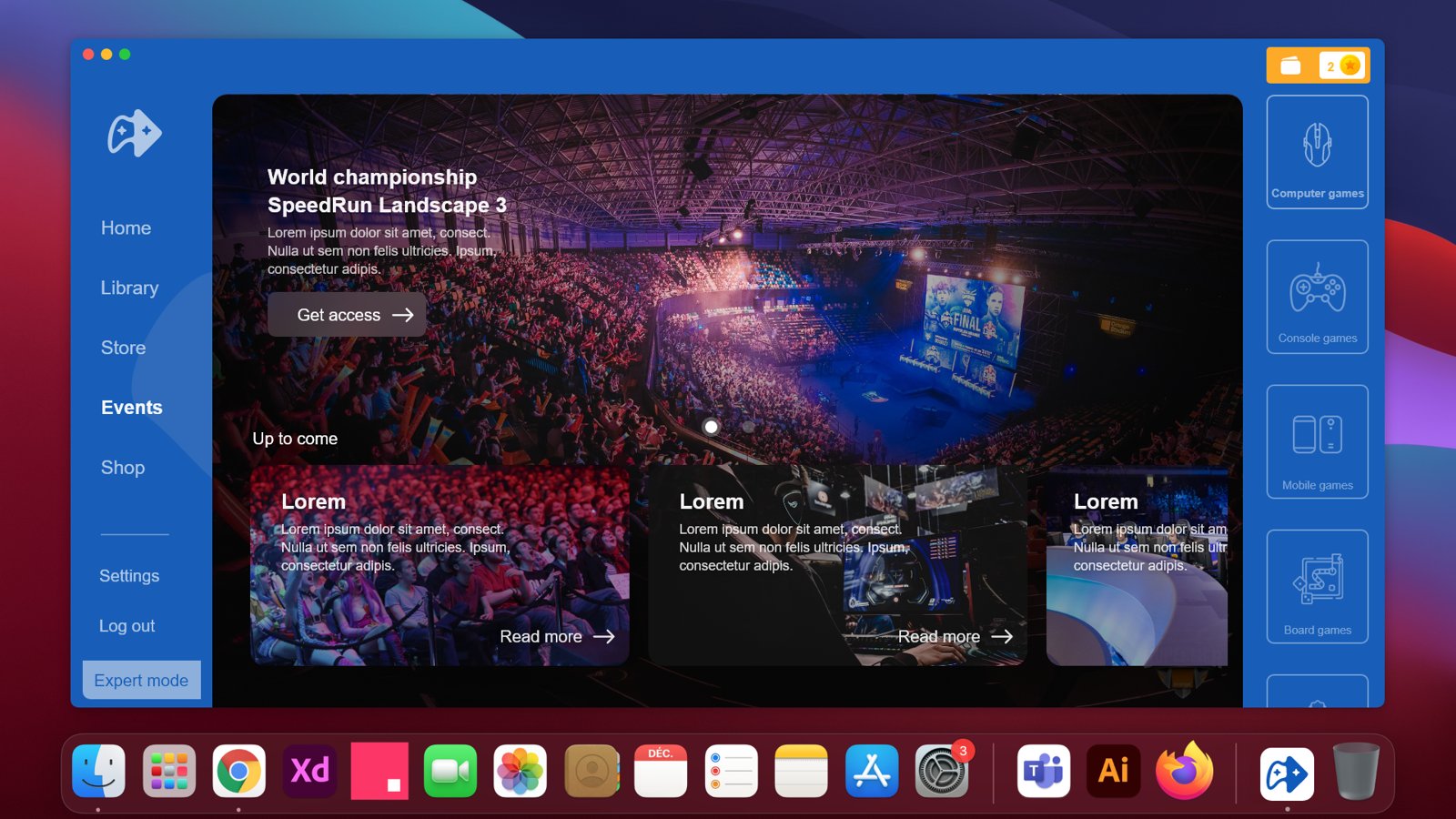Open the Notes app in the dock

tap(802, 771)
